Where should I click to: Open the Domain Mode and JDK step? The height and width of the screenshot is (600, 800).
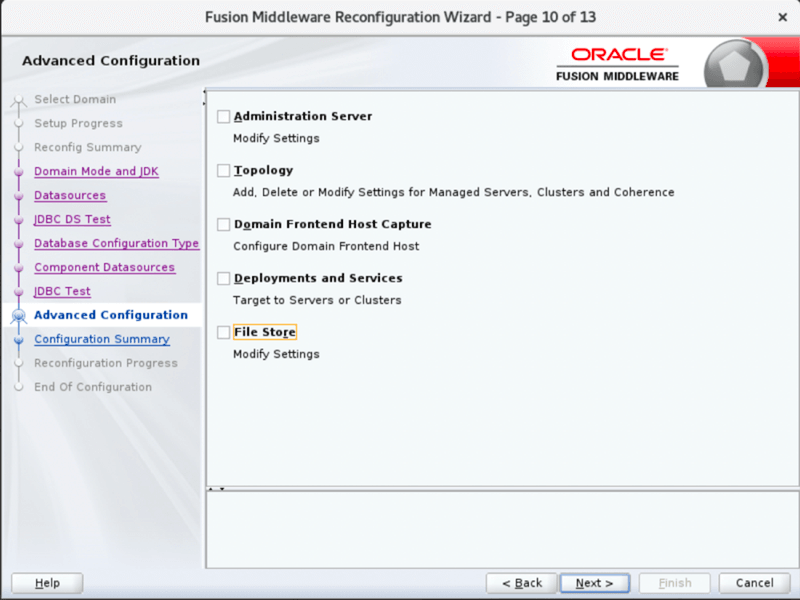pyautogui.click(x=96, y=171)
